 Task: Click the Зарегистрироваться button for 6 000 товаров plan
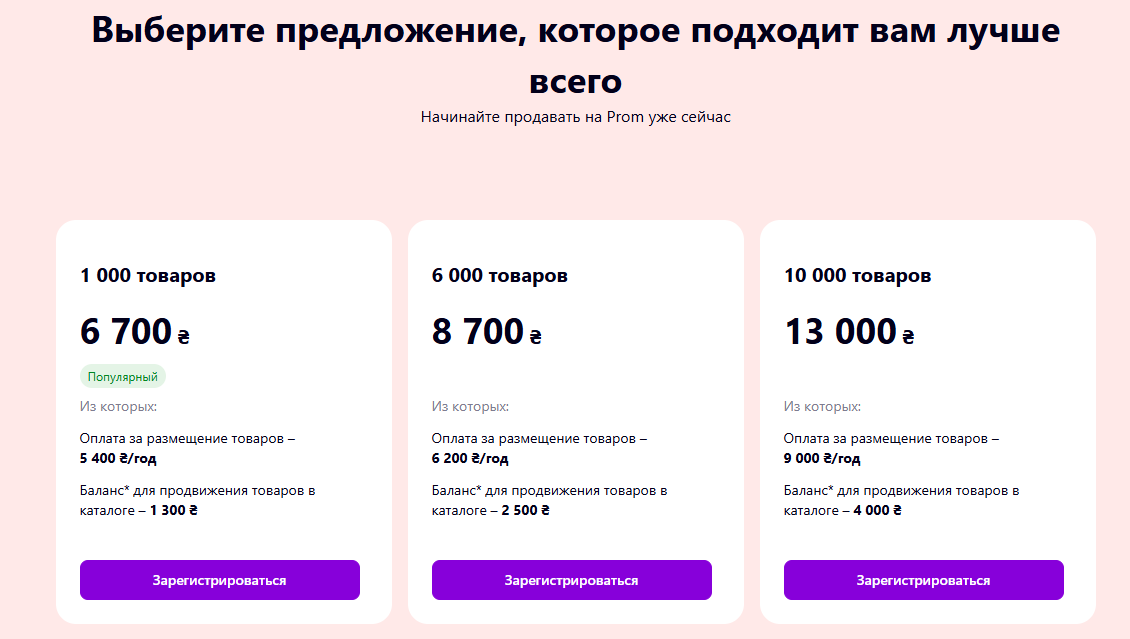pos(571,580)
